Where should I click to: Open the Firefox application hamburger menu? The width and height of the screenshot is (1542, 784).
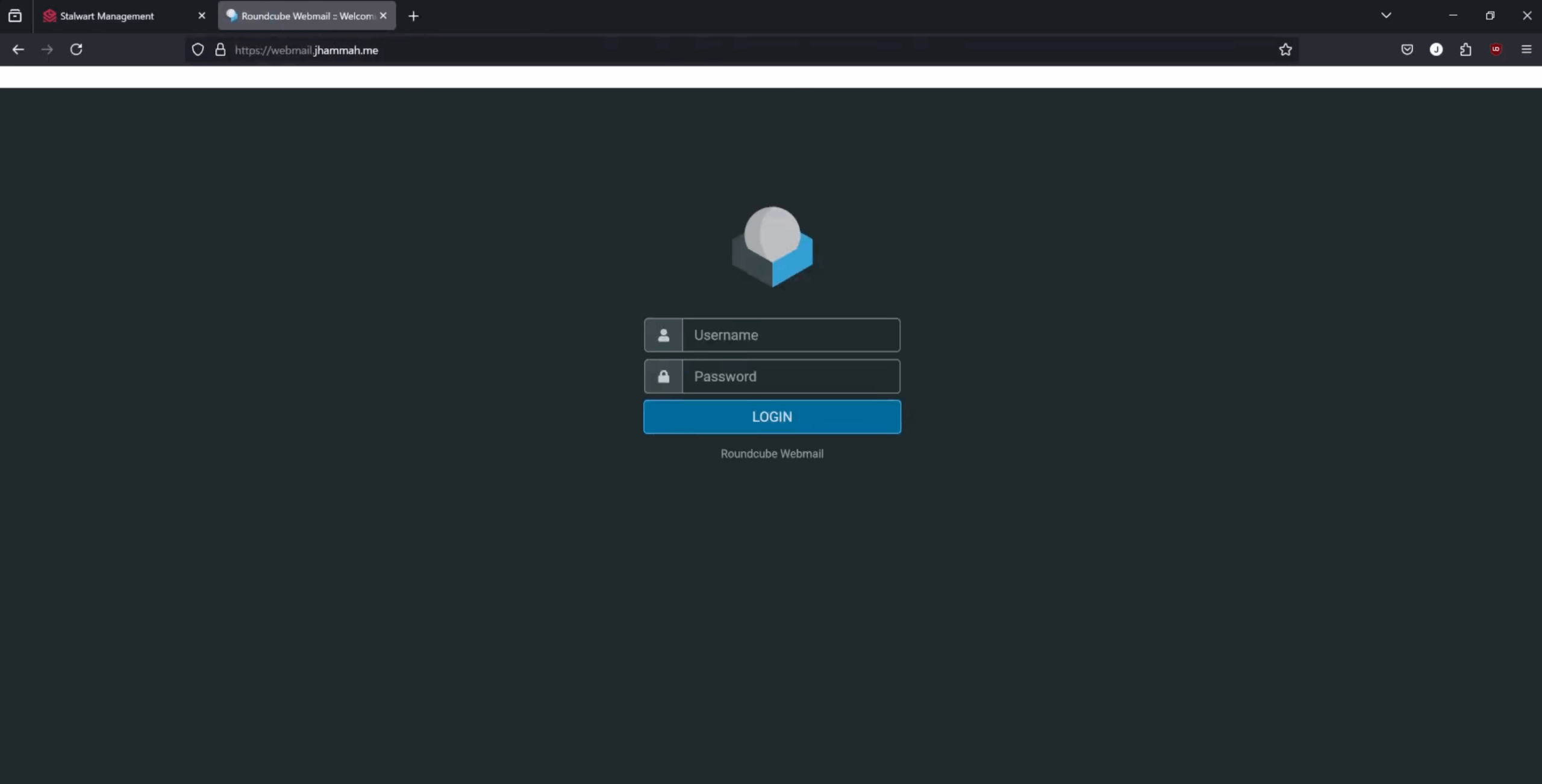click(1526, 49)
